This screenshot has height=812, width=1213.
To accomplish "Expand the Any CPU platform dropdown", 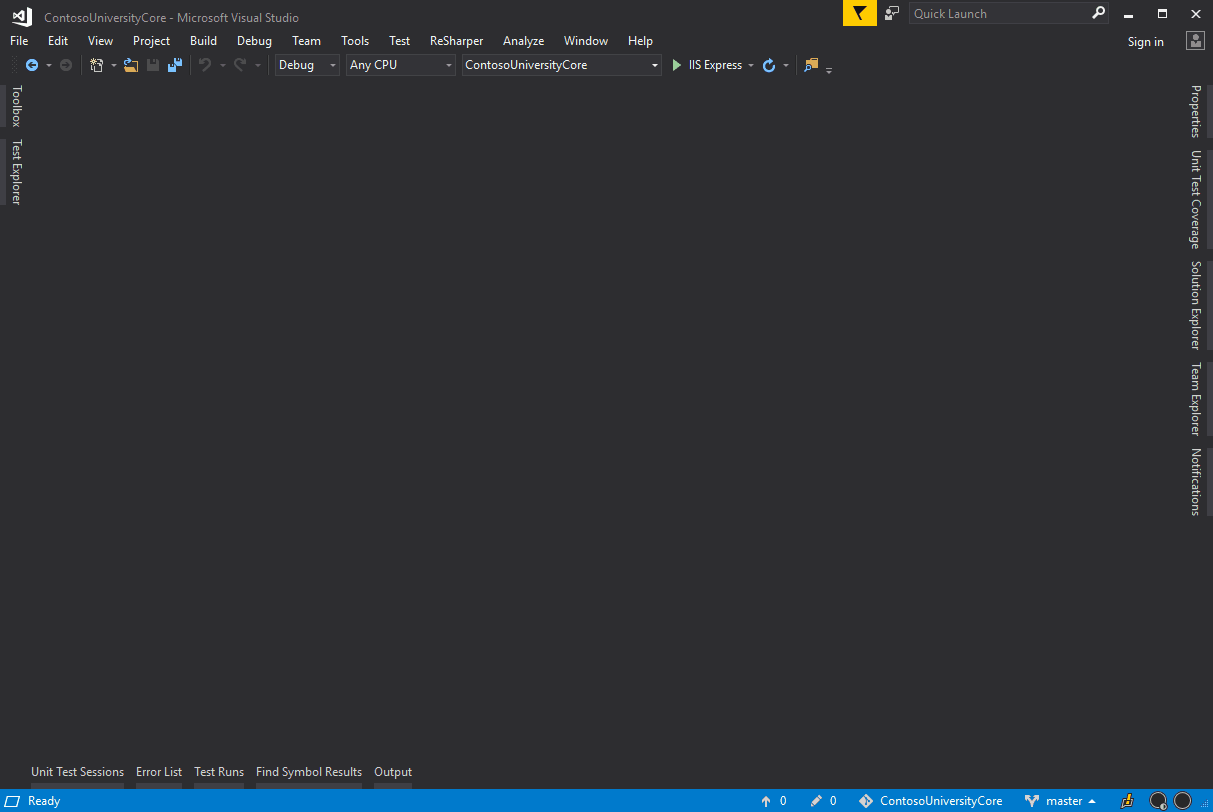I will (401, 65).
